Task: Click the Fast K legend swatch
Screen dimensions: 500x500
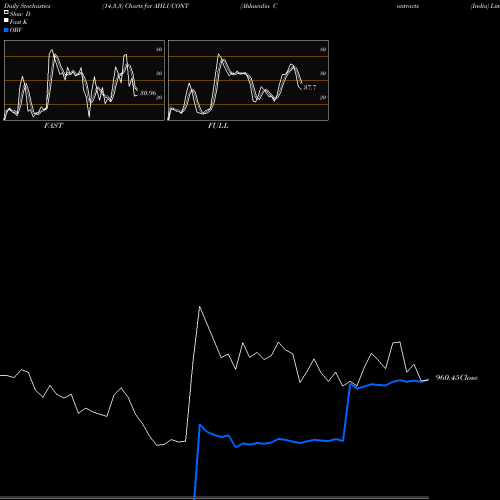Action: tap(6, 21)
